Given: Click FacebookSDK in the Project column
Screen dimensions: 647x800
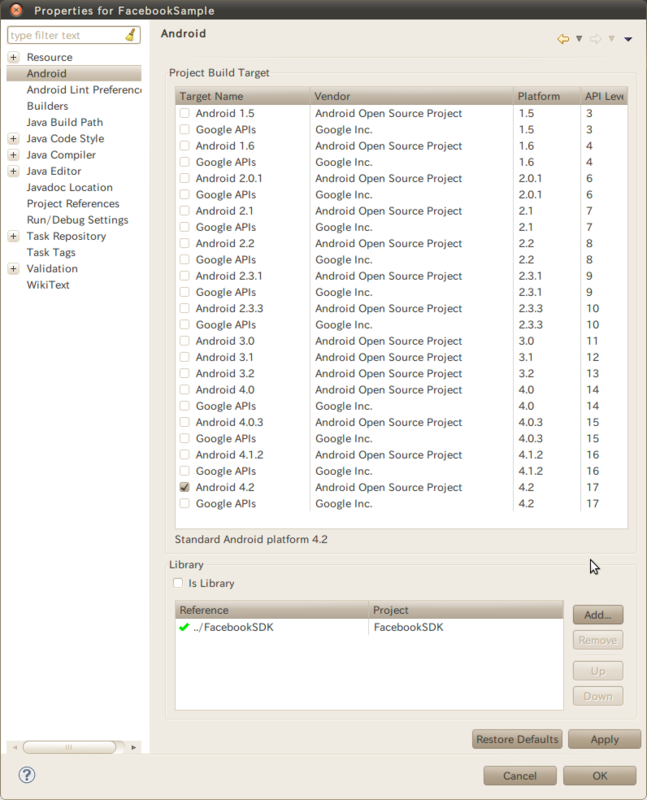Looking at the screenshot, I should tap(408, 627).
